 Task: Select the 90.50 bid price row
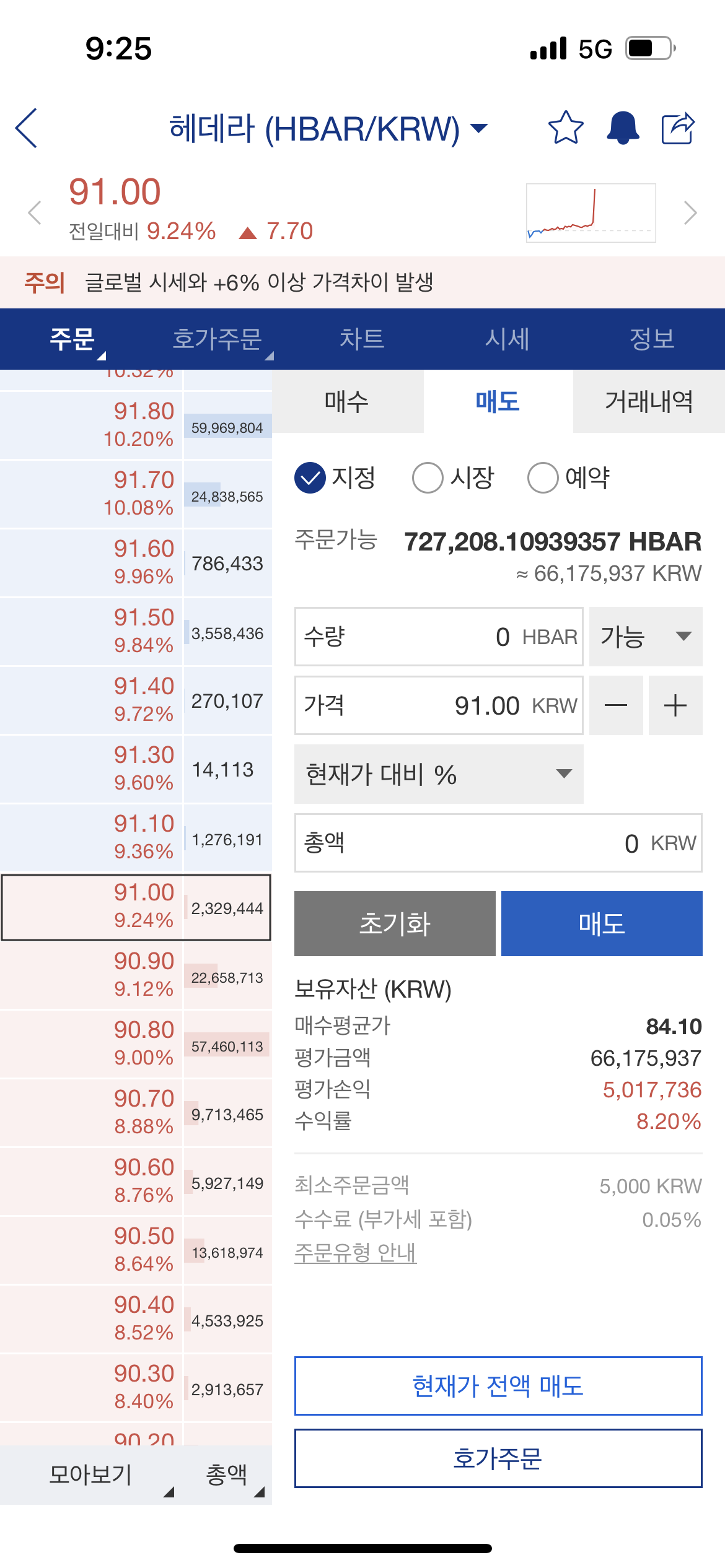[136, 1250]
